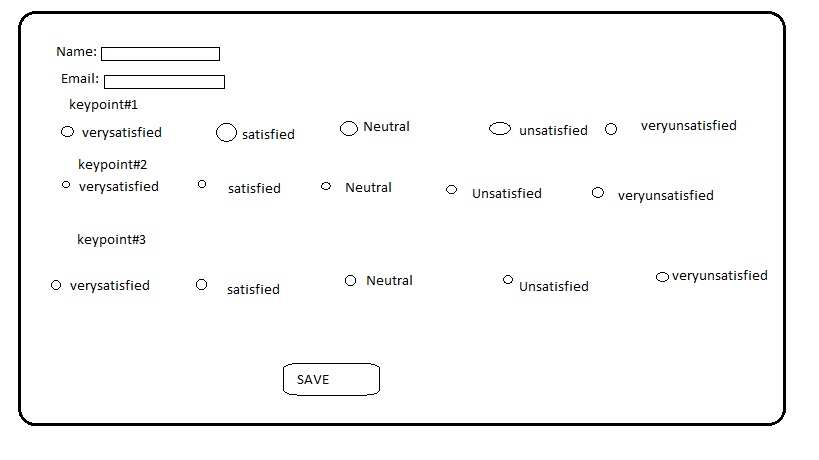The height and width of the screenshot is (460, 819).
Task: Click the keypoint#3 heading label
Action: 112,240
